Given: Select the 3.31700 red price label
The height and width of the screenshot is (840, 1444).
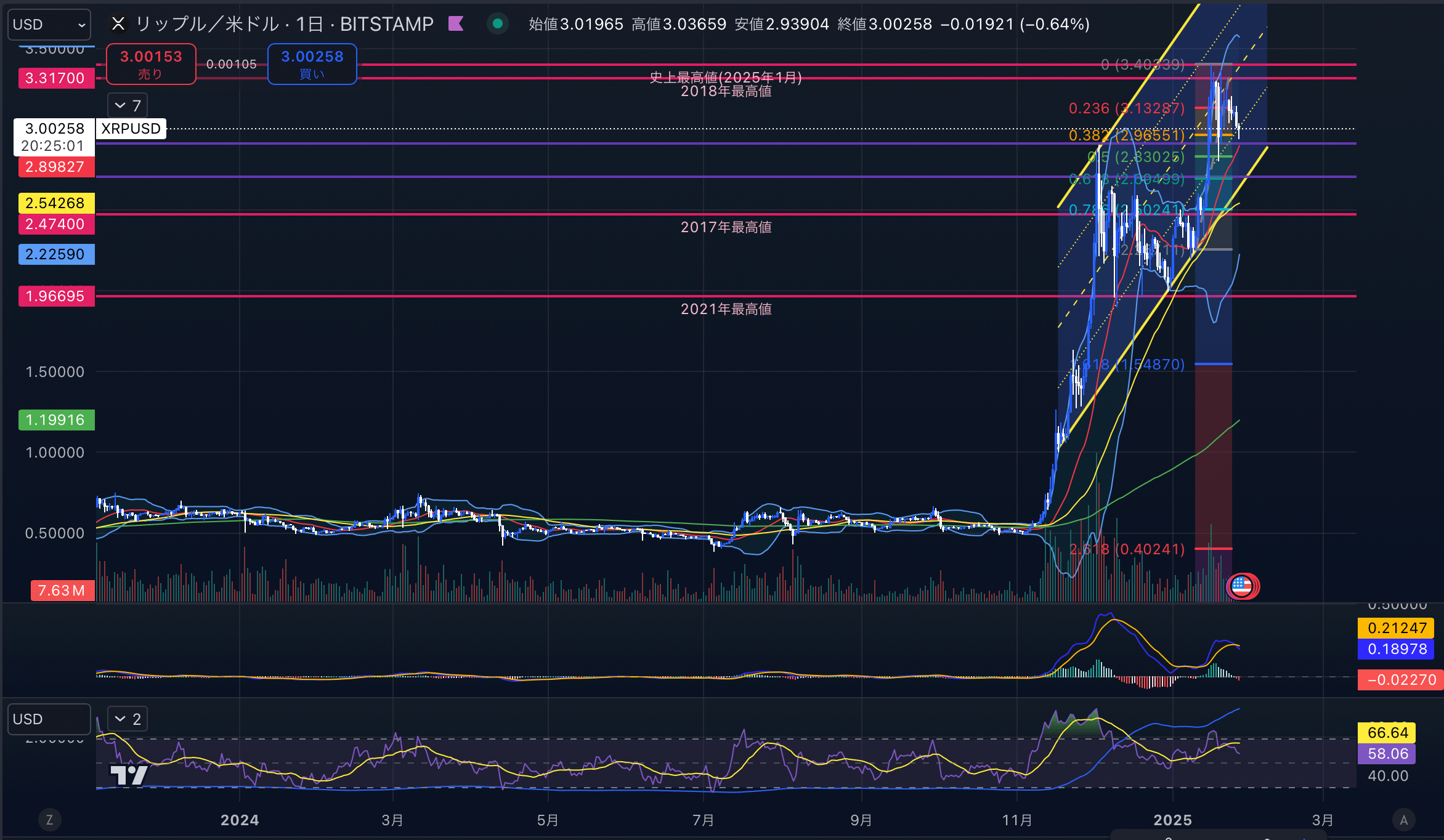Looking at the screenshot, I should [56, 78].
